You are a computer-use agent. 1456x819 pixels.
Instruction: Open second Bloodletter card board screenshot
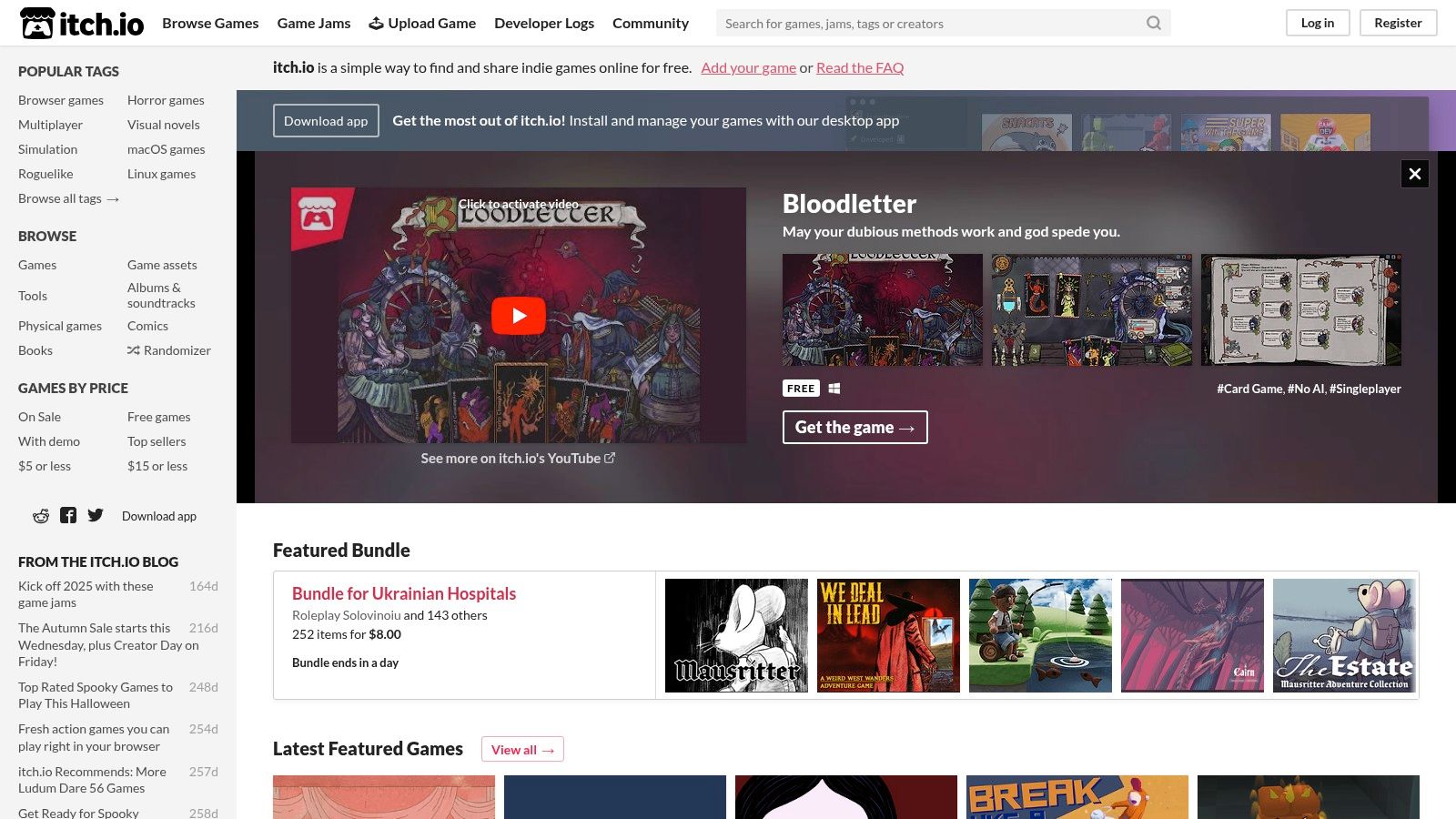[x=1092, y=309]
